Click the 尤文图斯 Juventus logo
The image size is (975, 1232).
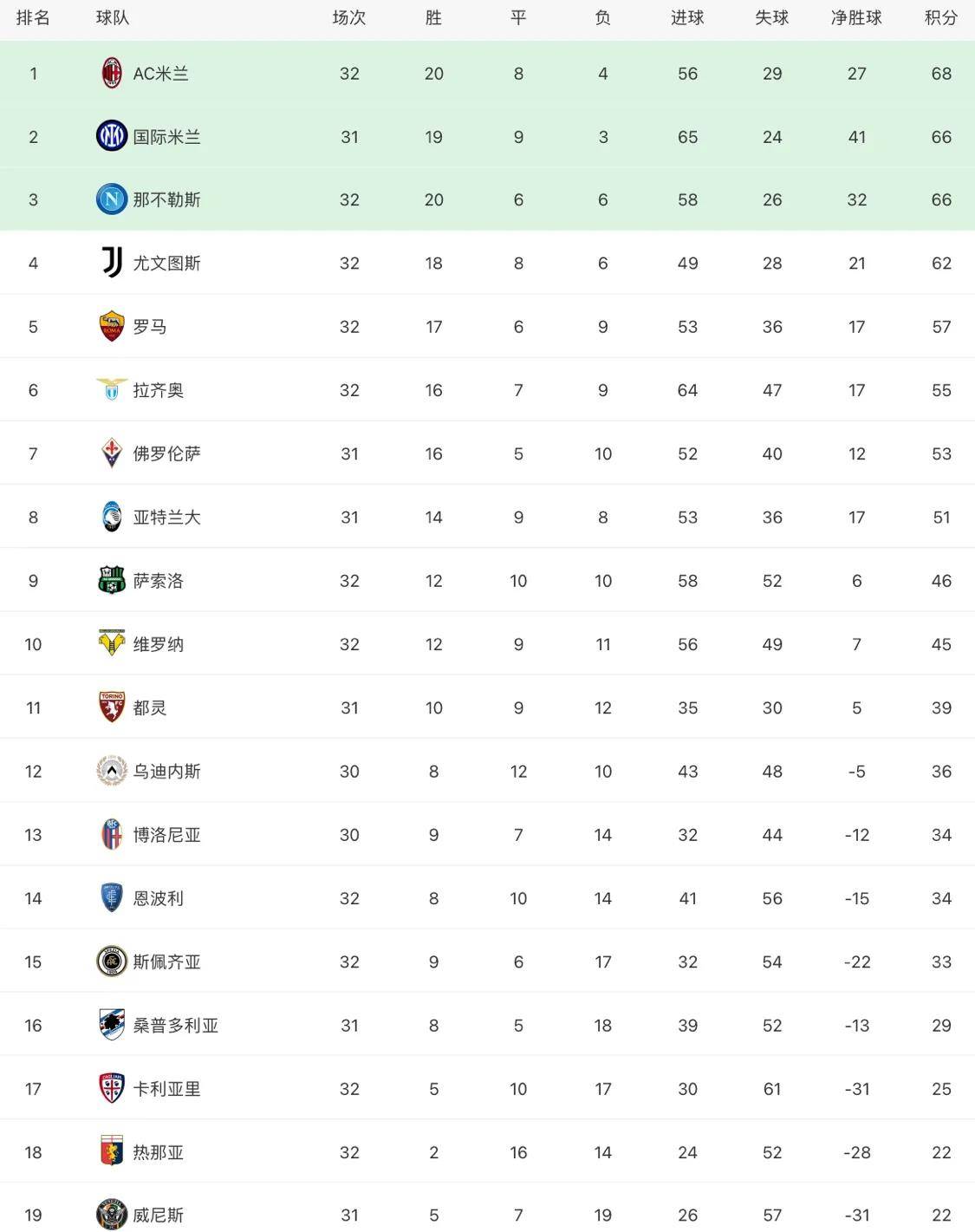[112, 263]
